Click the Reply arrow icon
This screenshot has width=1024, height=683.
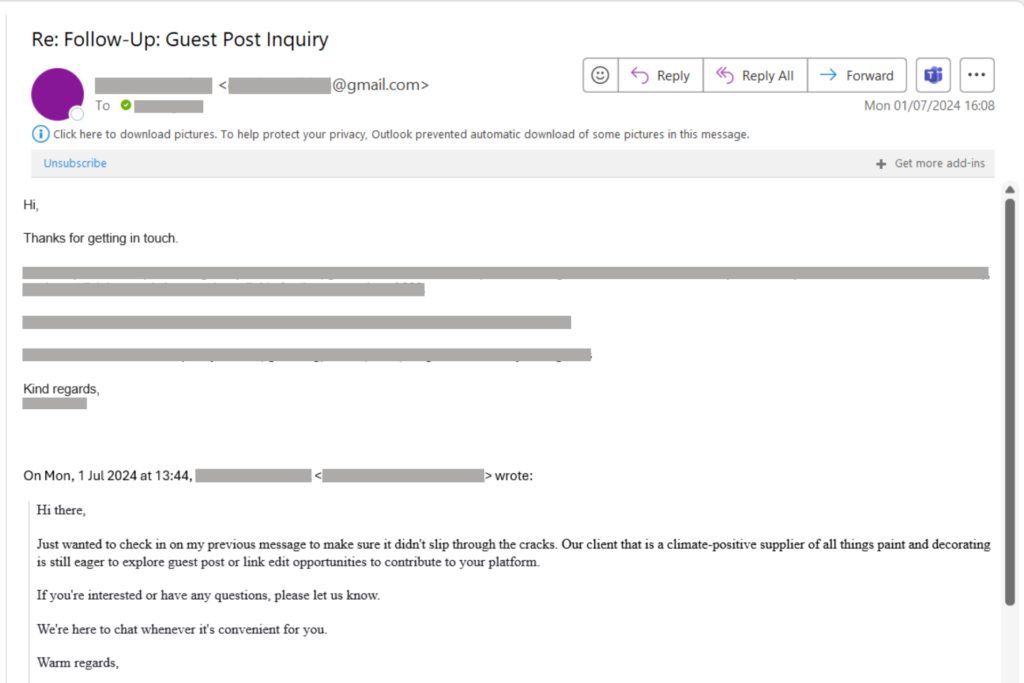click(x=639, y=76)
